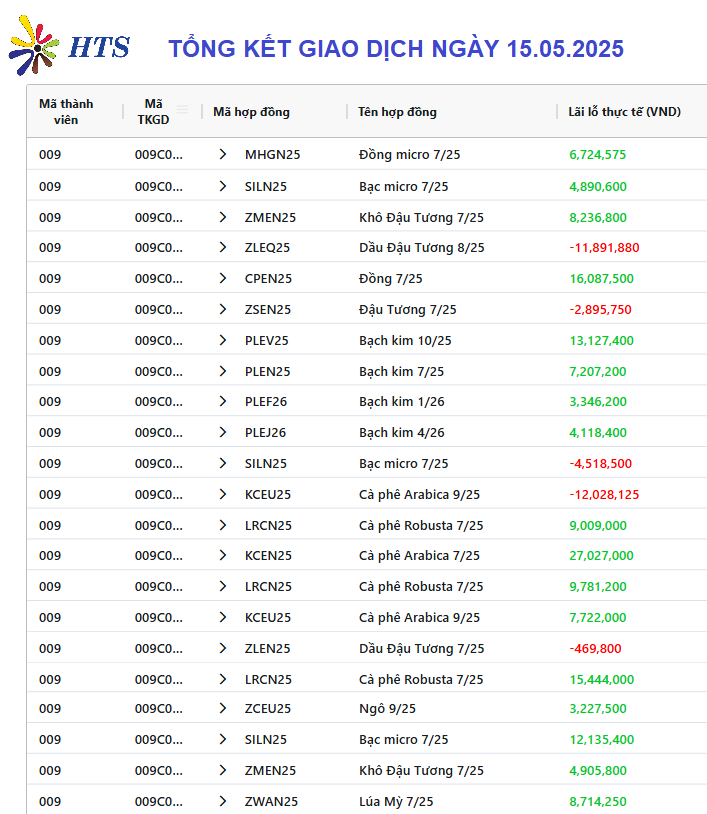The image size is (707, 814).
Task: Click the profit value 3,346,200
Action: pyautogui.click(x=598, y=402)
